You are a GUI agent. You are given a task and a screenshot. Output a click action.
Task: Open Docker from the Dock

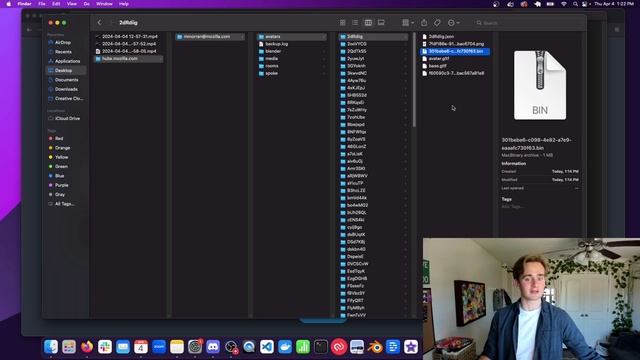[x=285, y=347]
